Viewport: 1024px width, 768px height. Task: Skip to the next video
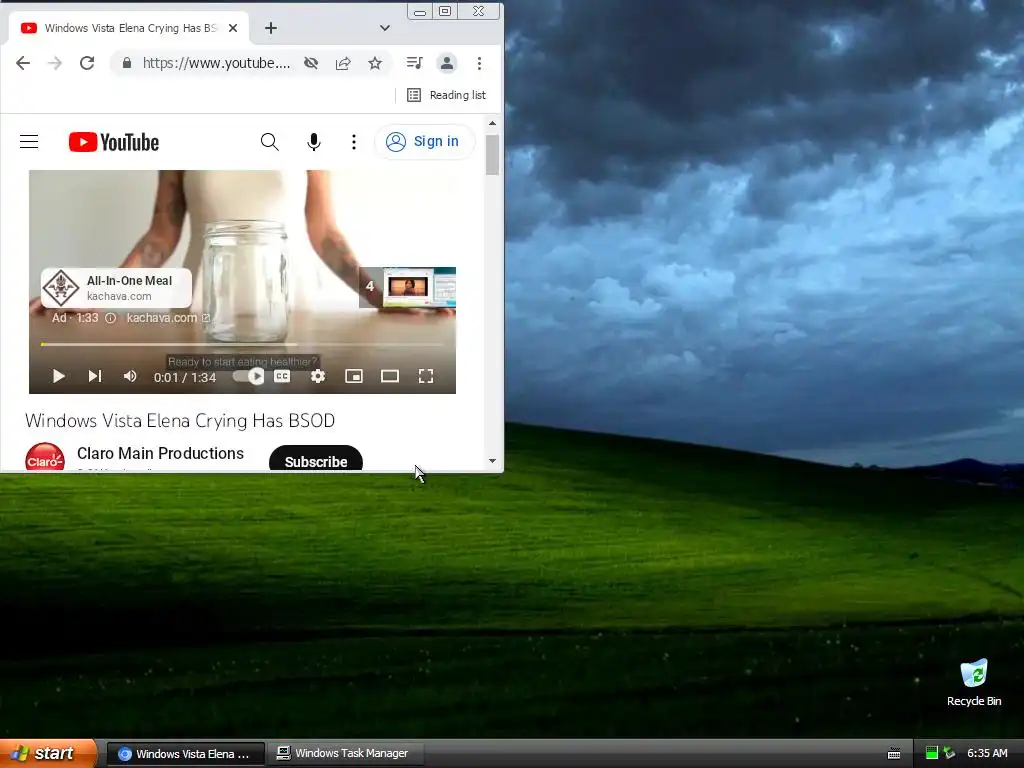(95, 376)
